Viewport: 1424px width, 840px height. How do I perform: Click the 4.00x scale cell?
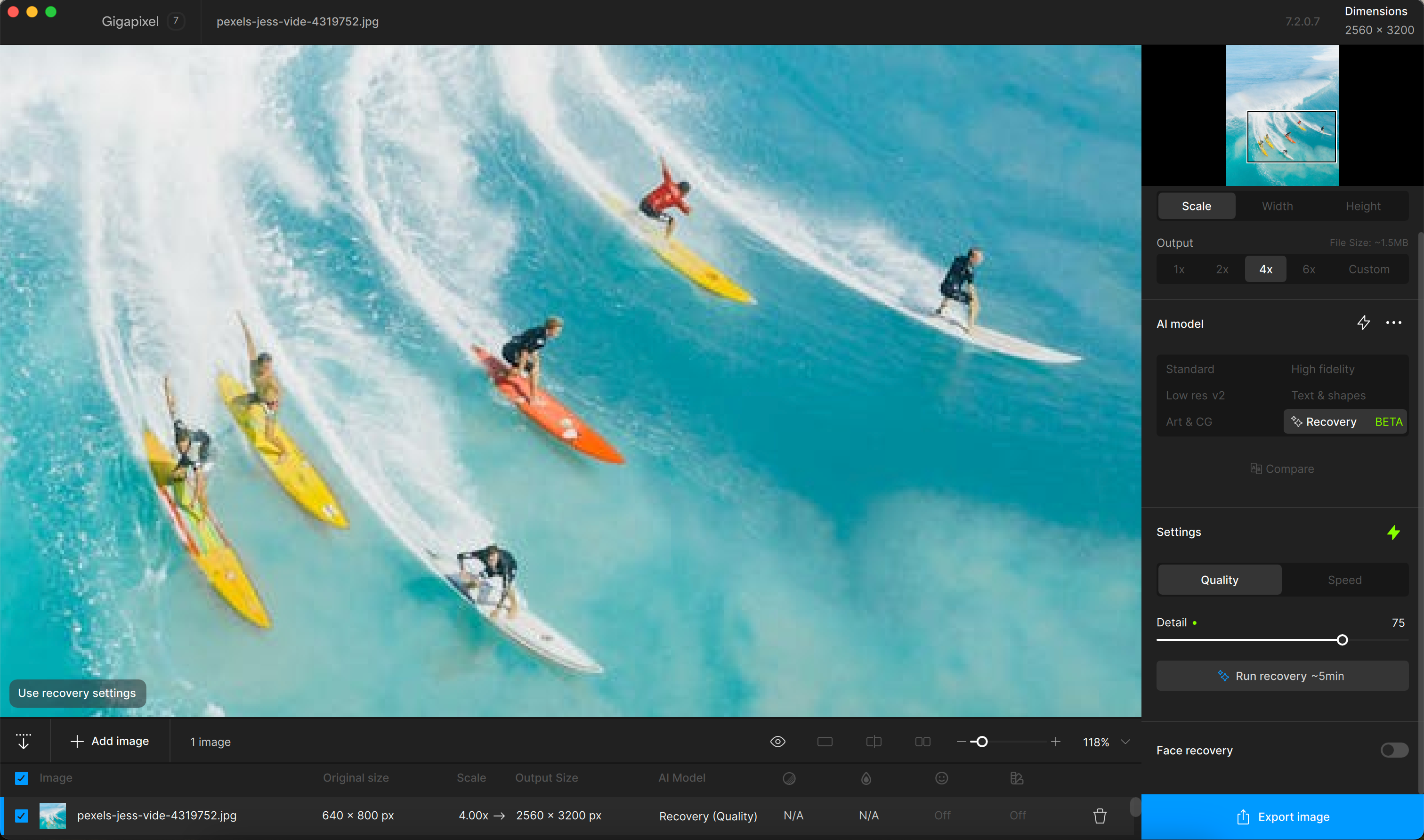473,816
